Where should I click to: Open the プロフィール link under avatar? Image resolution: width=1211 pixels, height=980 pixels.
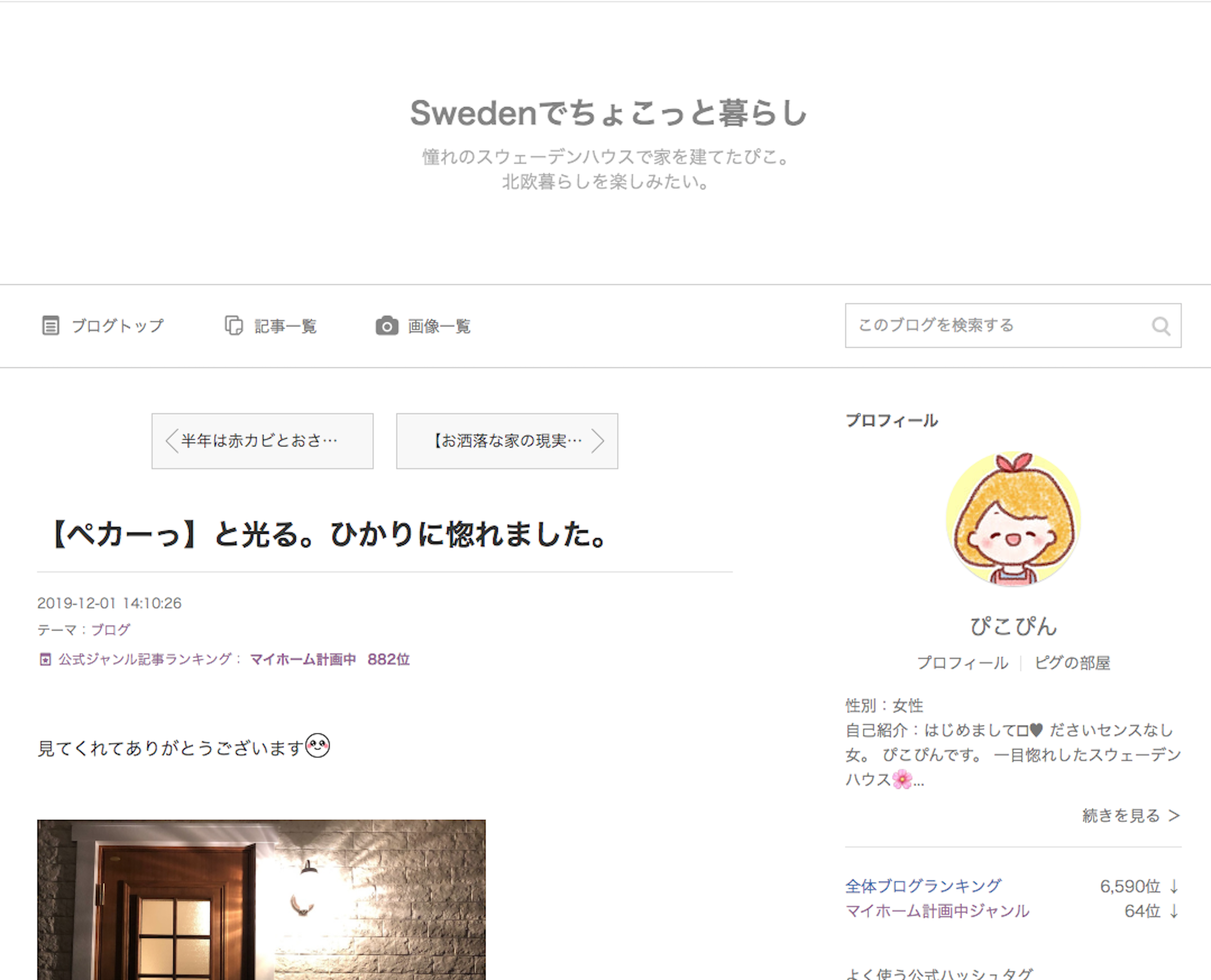962,663
